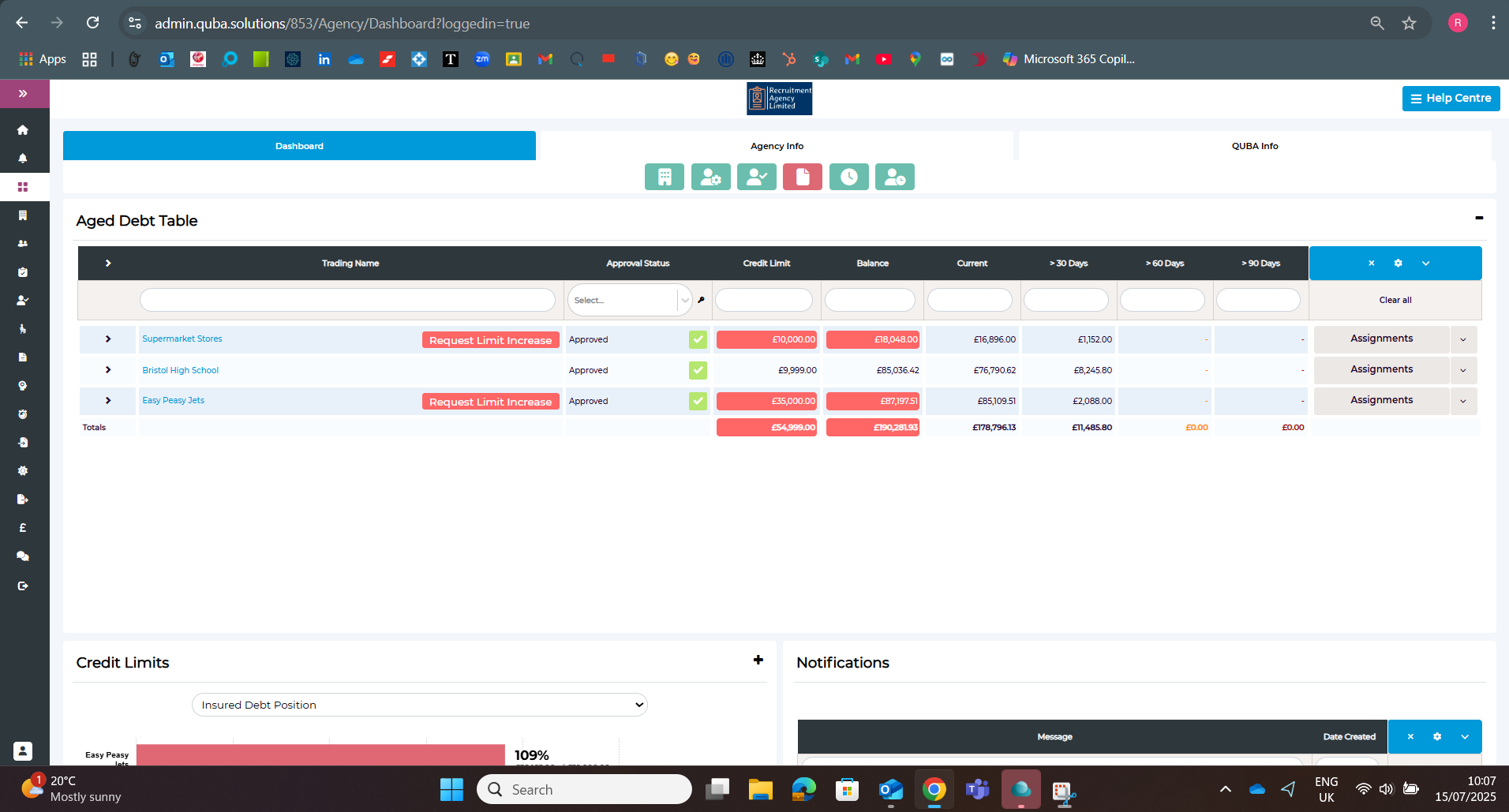Click the clock/timesheets teal icon
This screenshot has width=1509, height=812.
(x=848, y=177)
